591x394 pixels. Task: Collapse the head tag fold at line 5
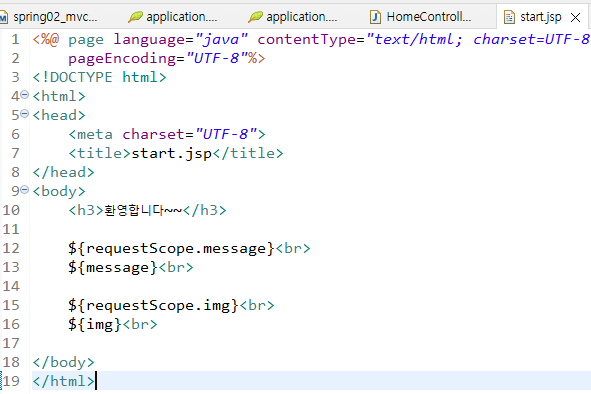(24, 113)
